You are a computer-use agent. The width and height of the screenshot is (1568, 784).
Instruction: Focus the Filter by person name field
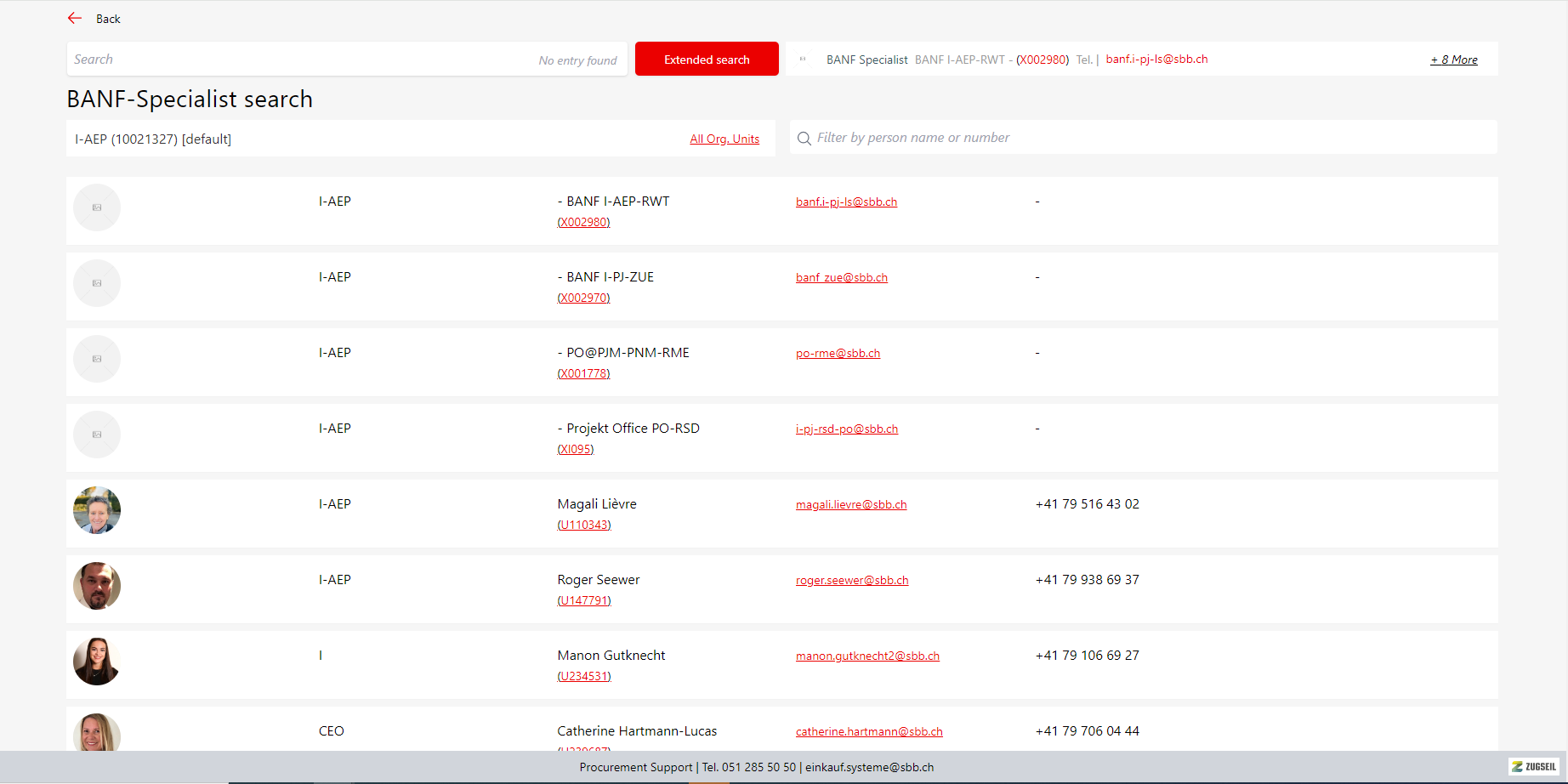pos(1148,138)
